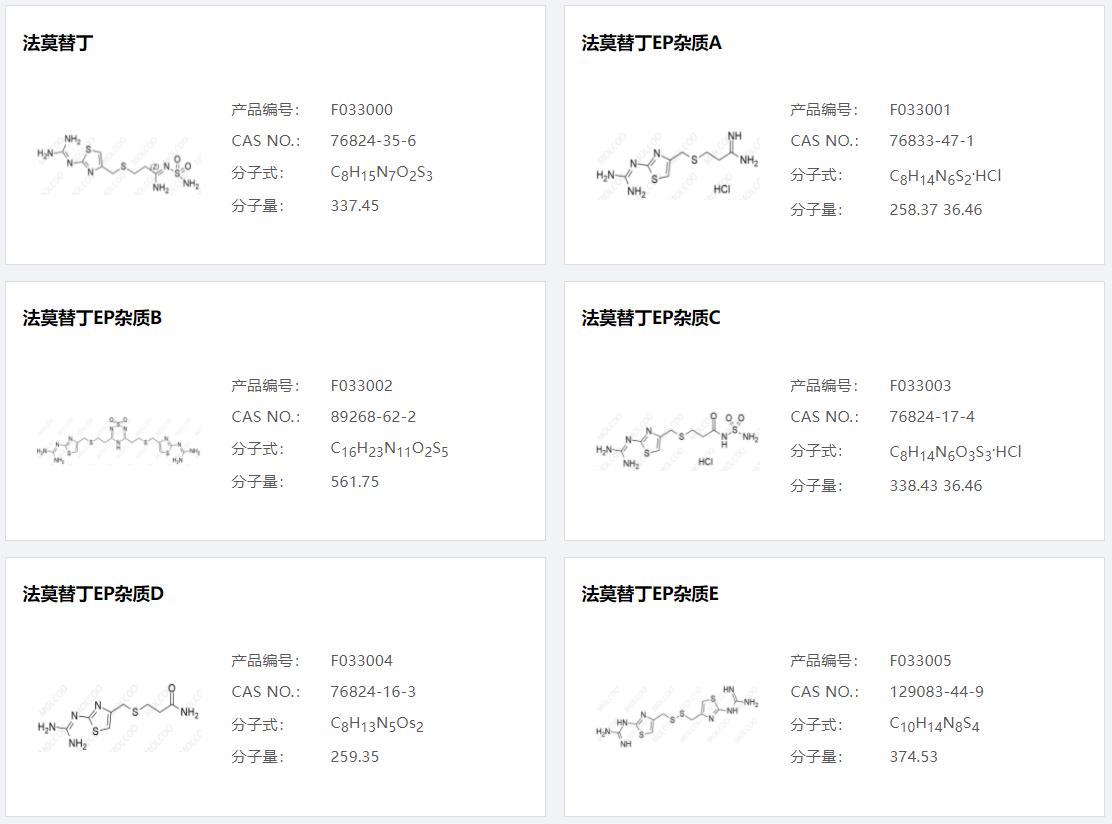Click molecular weight value 337.45

pos(355,206)
